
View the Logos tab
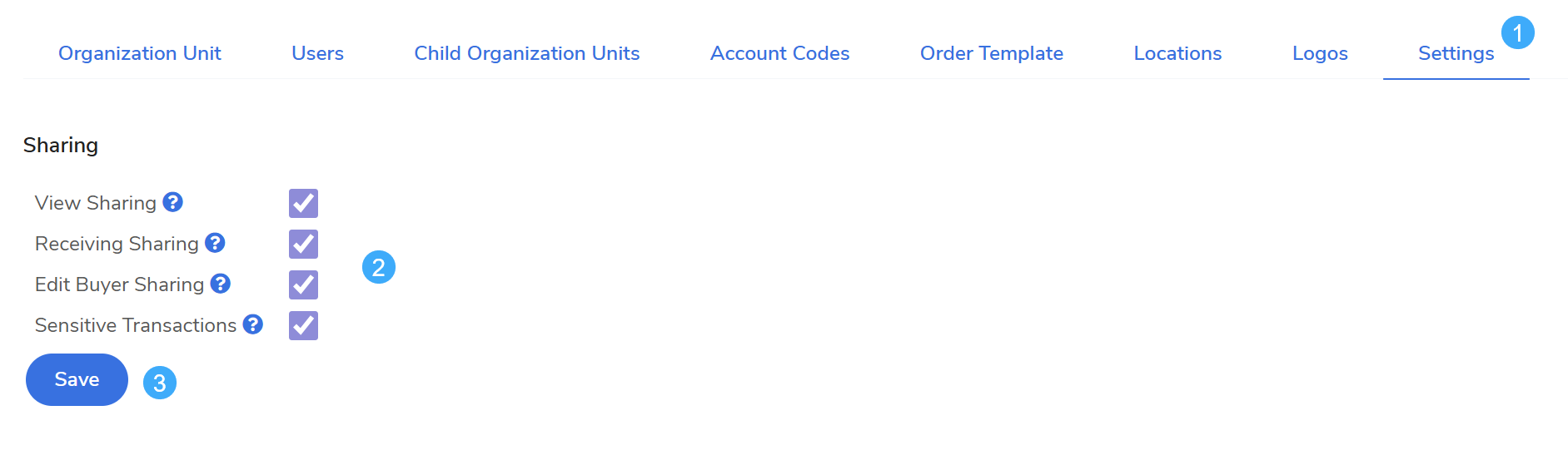point(1320,53)
